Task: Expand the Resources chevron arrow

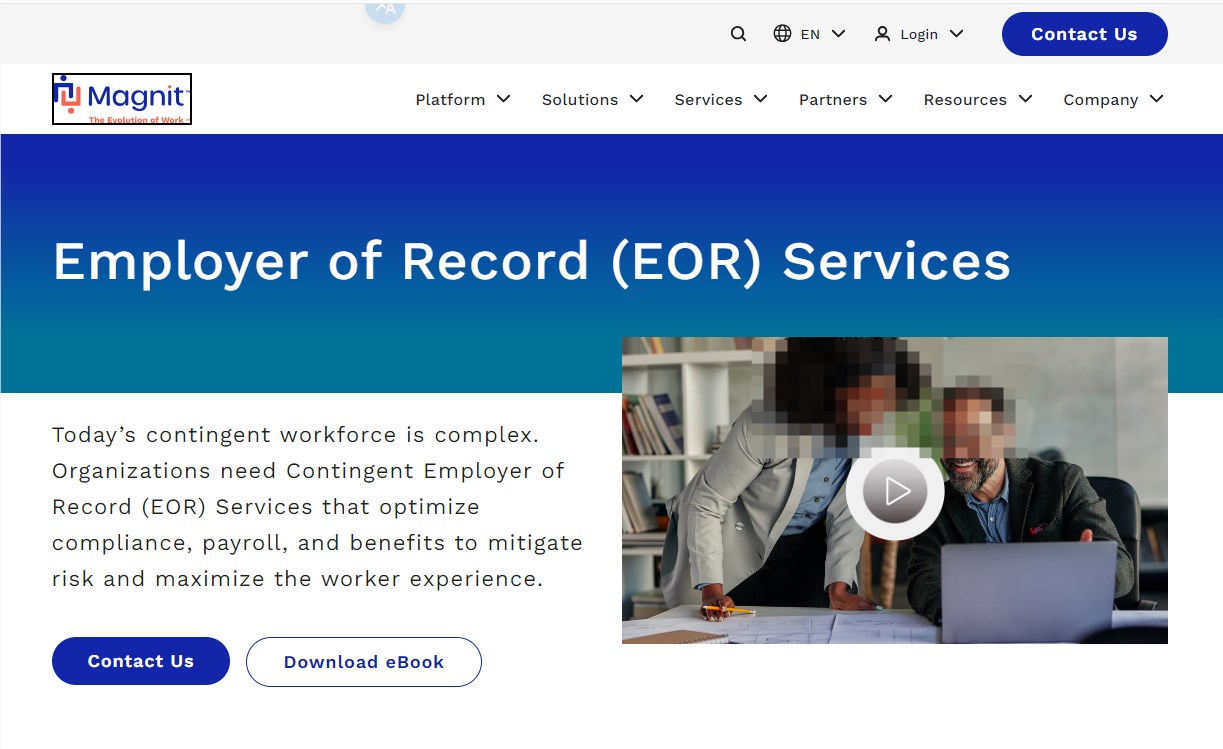Action: click(1025, 99)
